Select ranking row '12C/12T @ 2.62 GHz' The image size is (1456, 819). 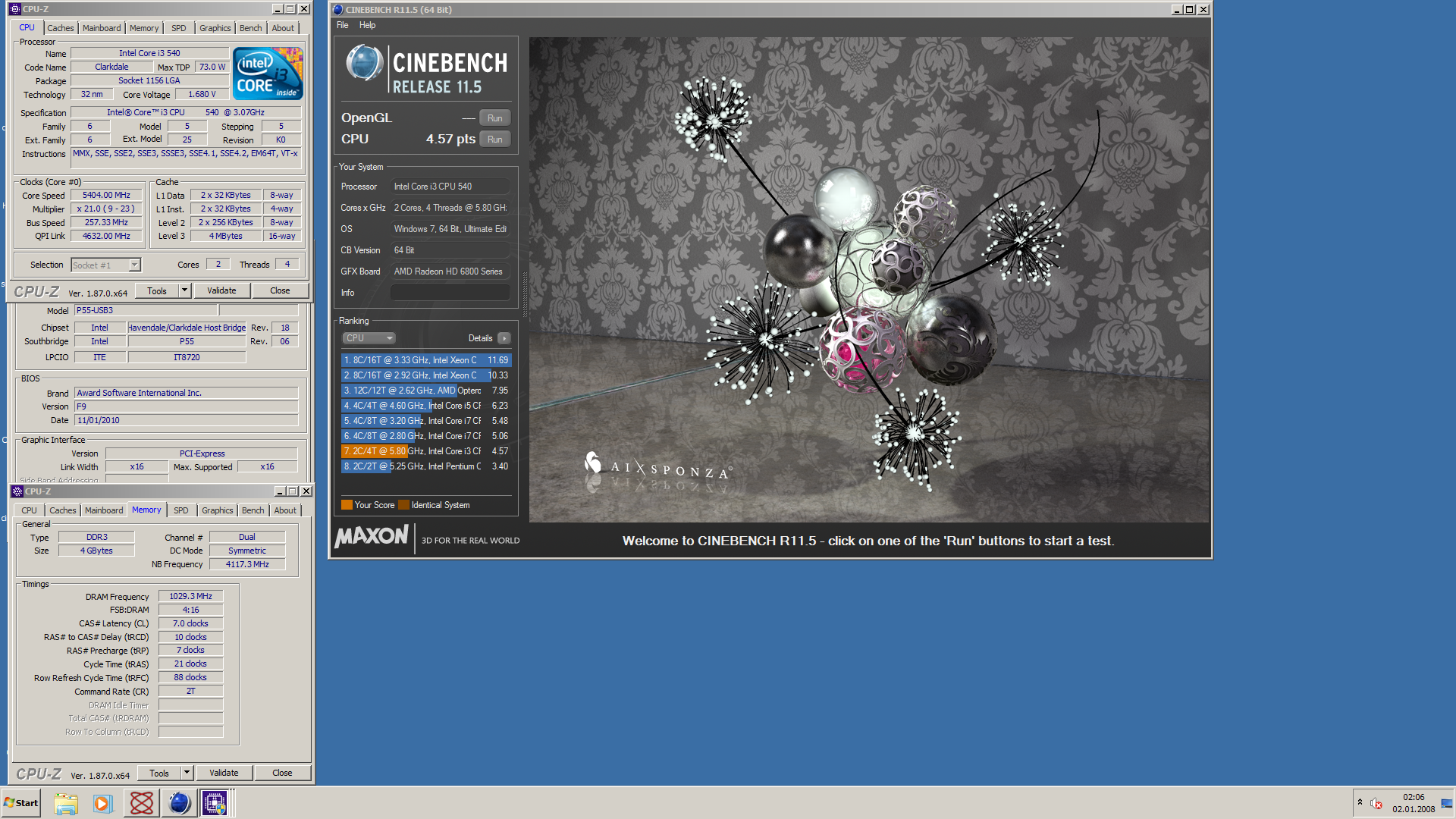[x=426, y=391]
